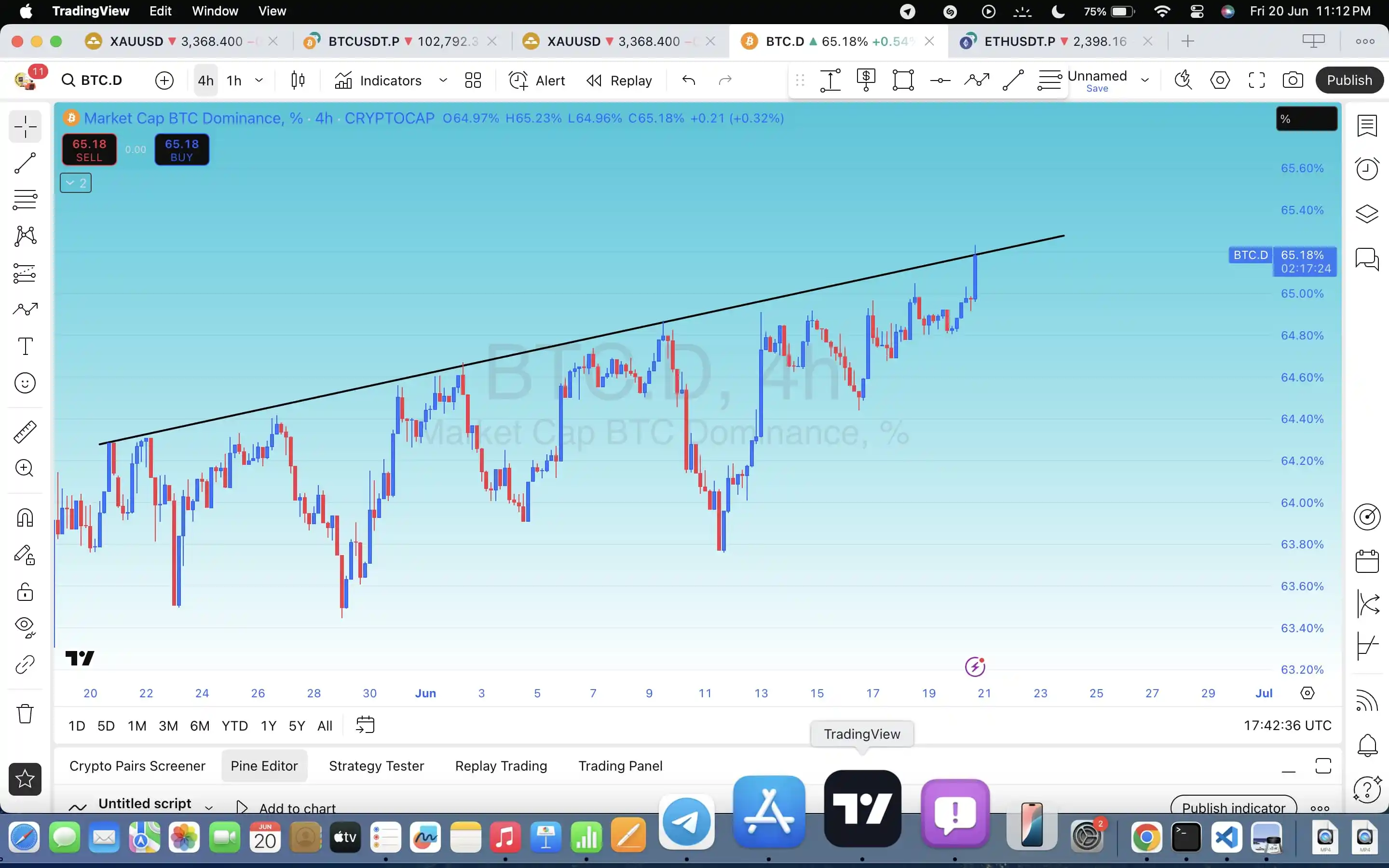Select the 1h timeframe
The image size is (1389, 868).
pos(234,81)
